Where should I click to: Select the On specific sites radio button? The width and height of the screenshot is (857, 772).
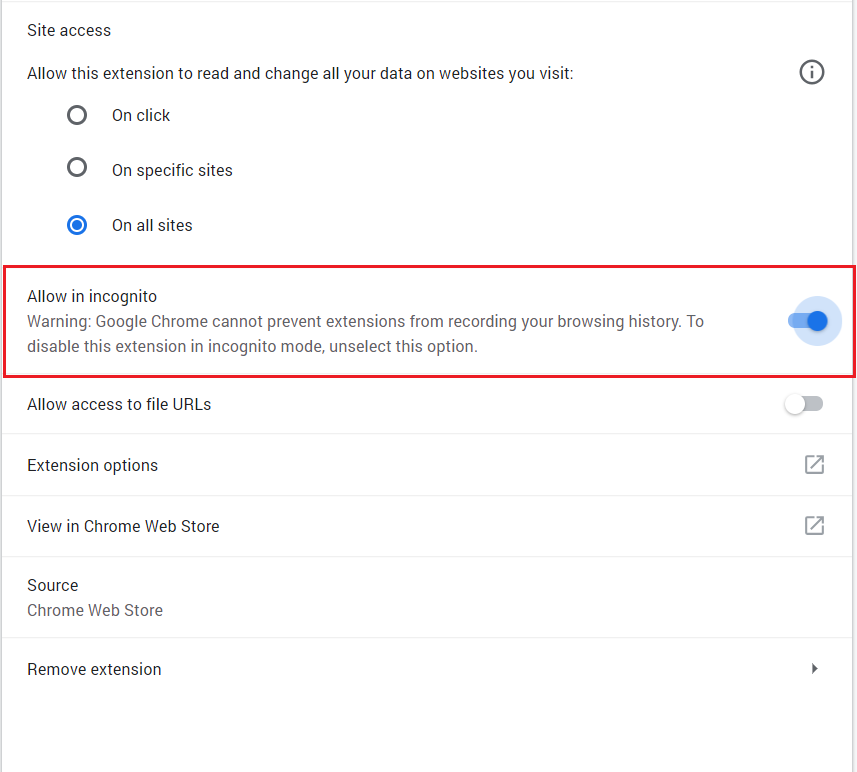(77, 167)
